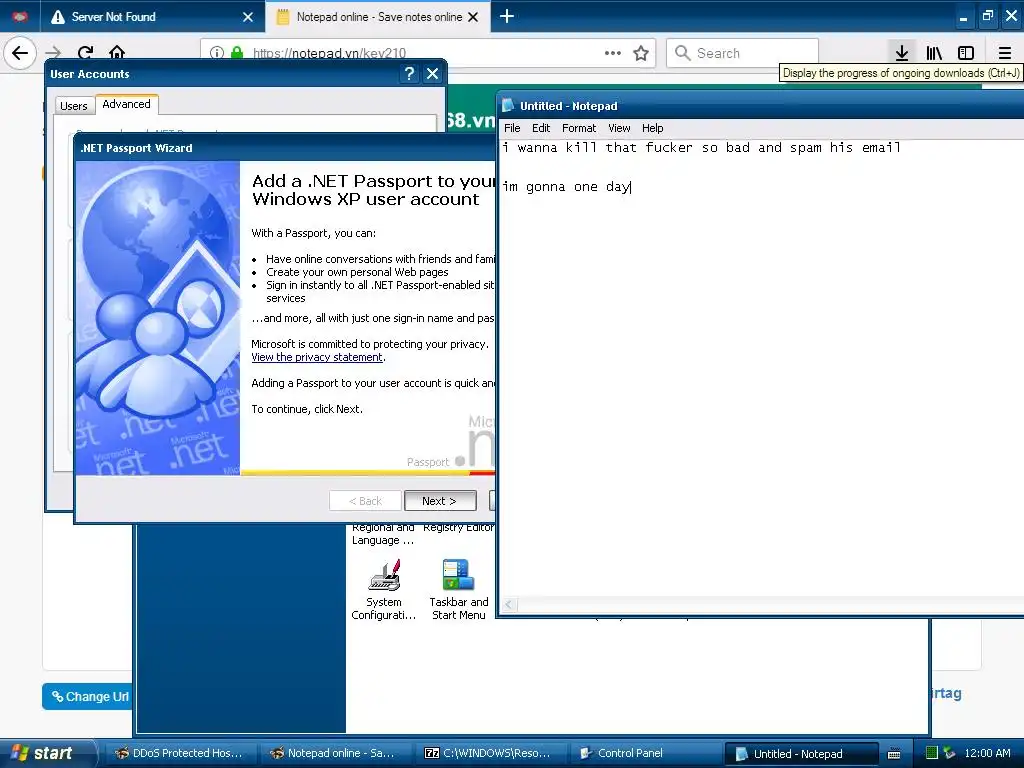Click Next in Passport Wizard
The width and height of the screenshot is (1024, 768).
[x=440, y=501]
